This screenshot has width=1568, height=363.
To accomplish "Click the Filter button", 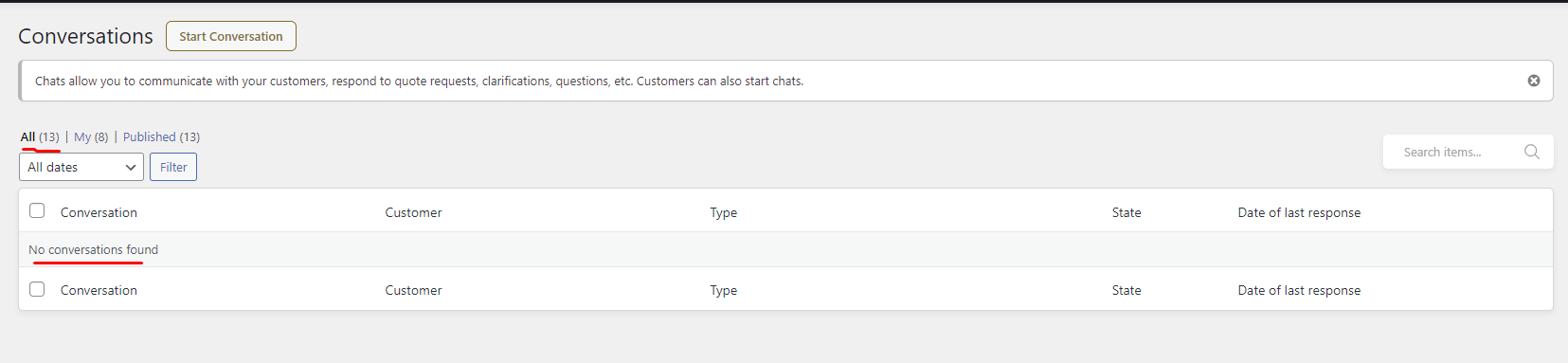I will (173, 167).
